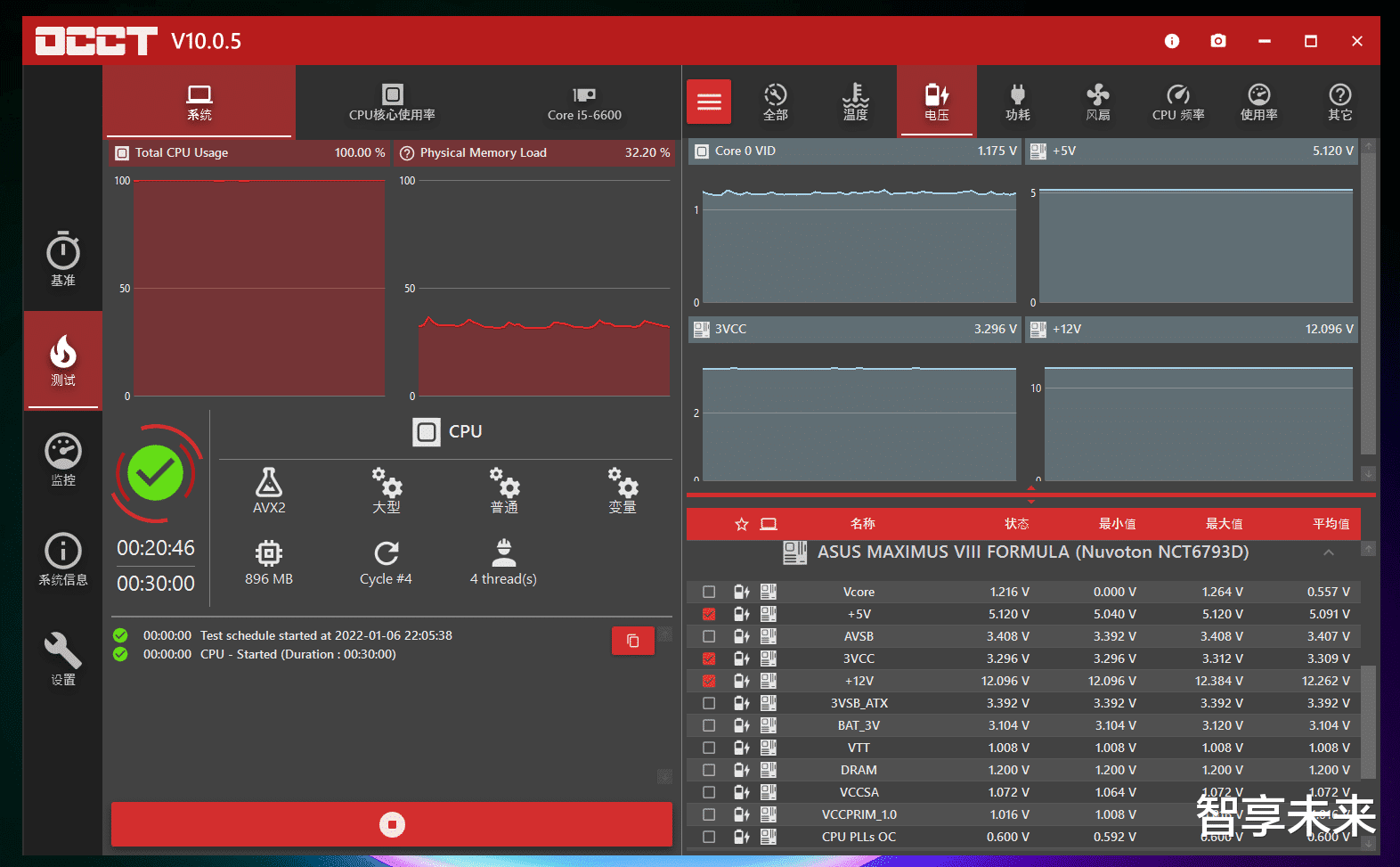
Task: Take a screenshot with the camera icon
Action: (1218, 41)
